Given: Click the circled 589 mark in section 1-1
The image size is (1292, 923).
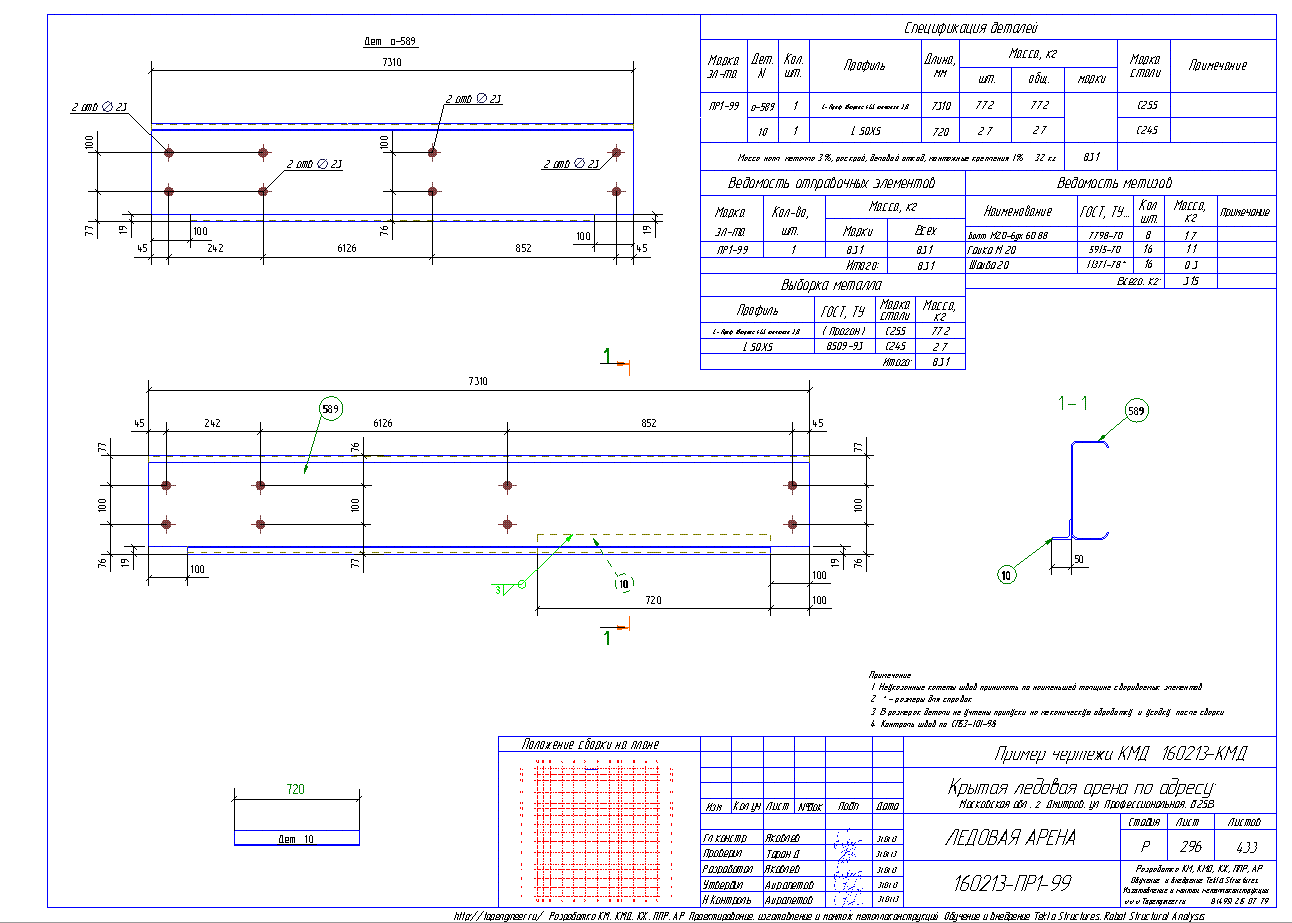Looking at the screenshot, I should coord(1137,410).
